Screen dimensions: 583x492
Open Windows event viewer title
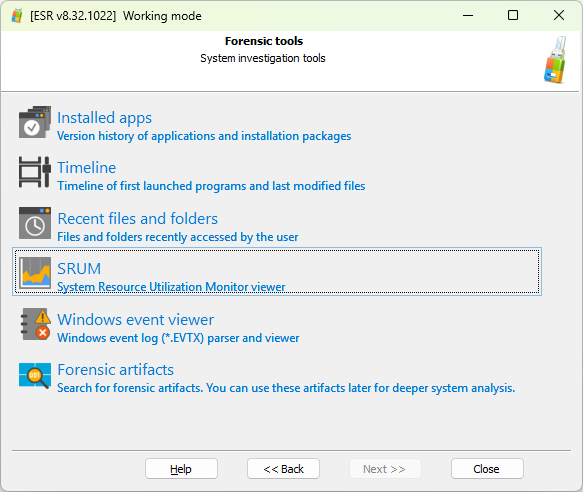click(x=135, y=319)
